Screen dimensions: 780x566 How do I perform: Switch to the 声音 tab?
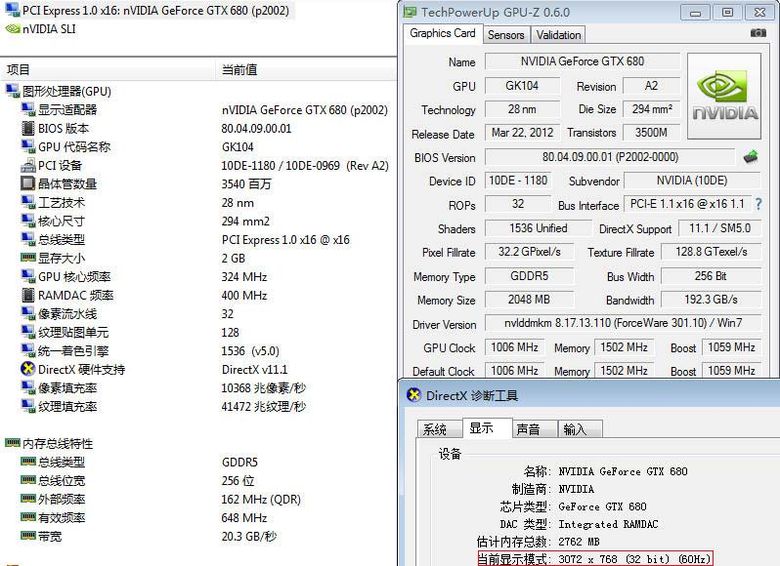(528, 429)
